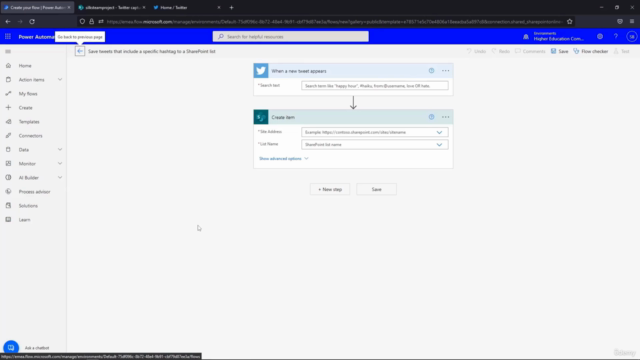Open the notifications bell icon

click(526, 37)
